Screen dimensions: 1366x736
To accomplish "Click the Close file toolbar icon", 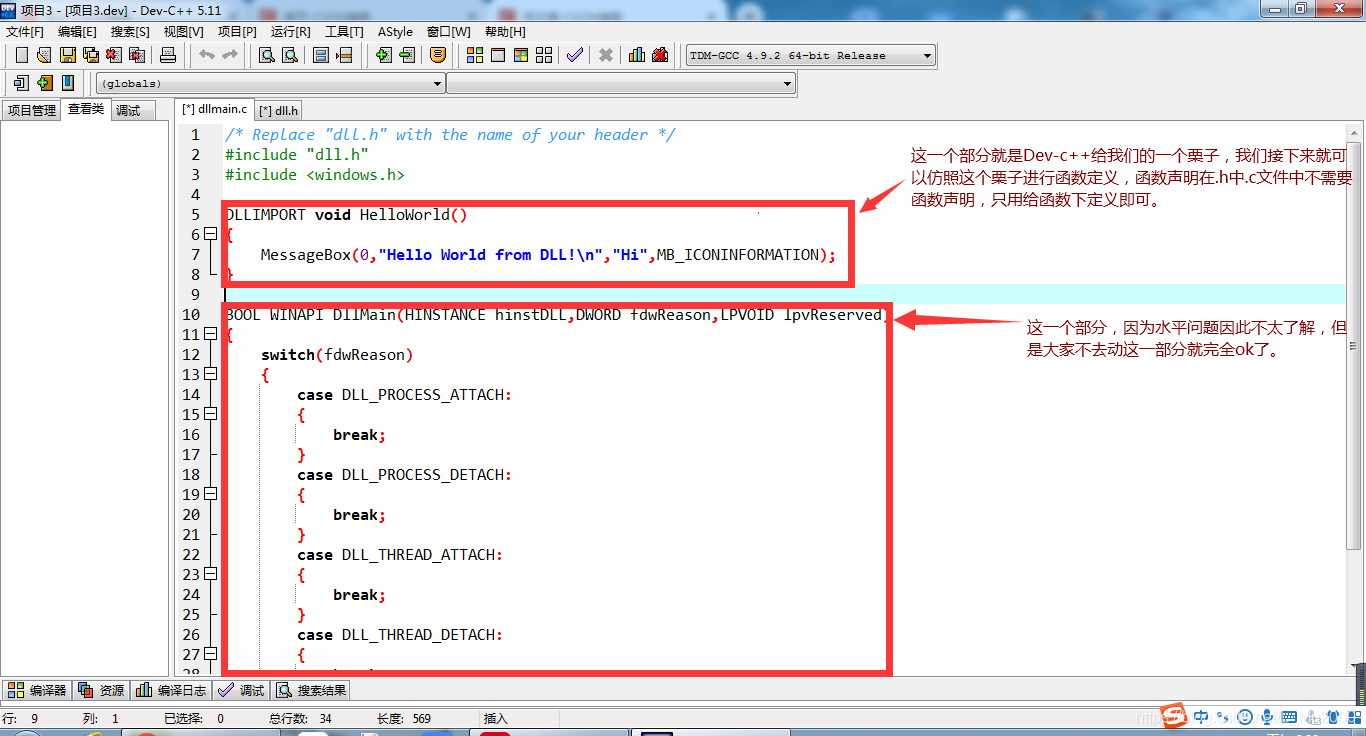I will click(x=113, y=55).
